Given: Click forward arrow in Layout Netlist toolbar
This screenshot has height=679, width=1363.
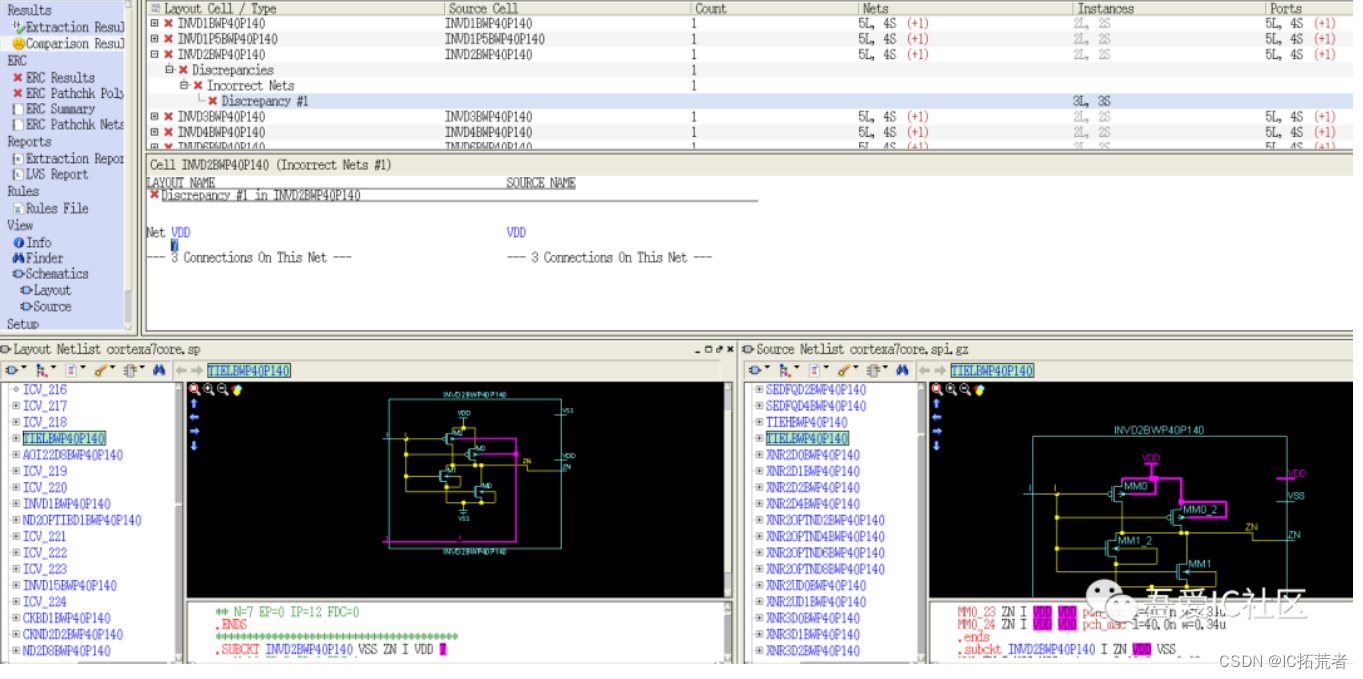Looking at the screenshot, I should [x=197, y=370].
